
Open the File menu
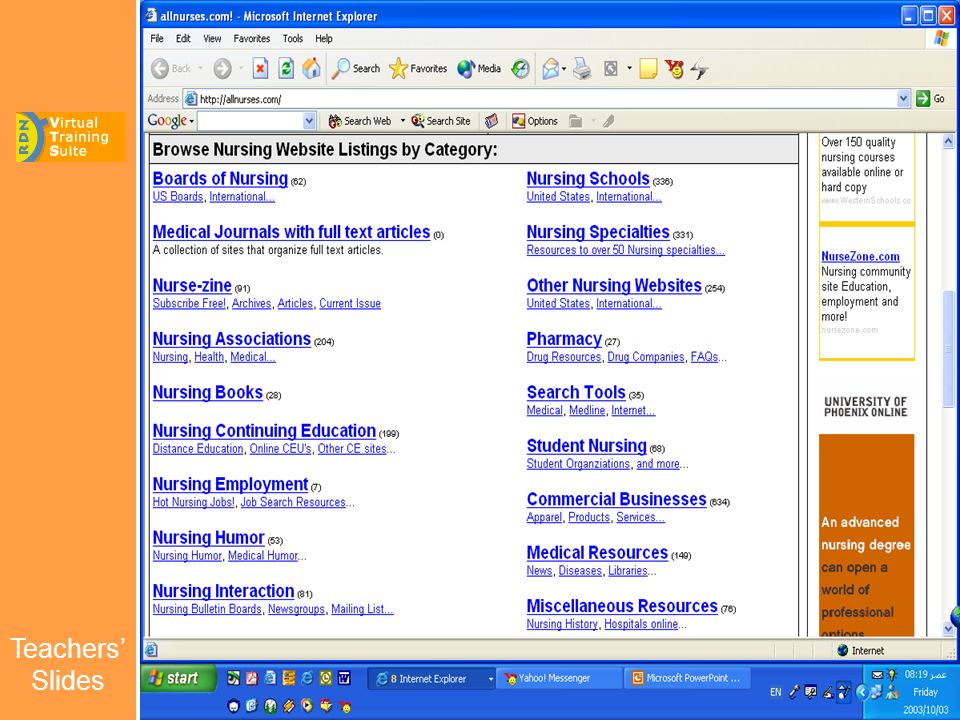pos(157,39)
